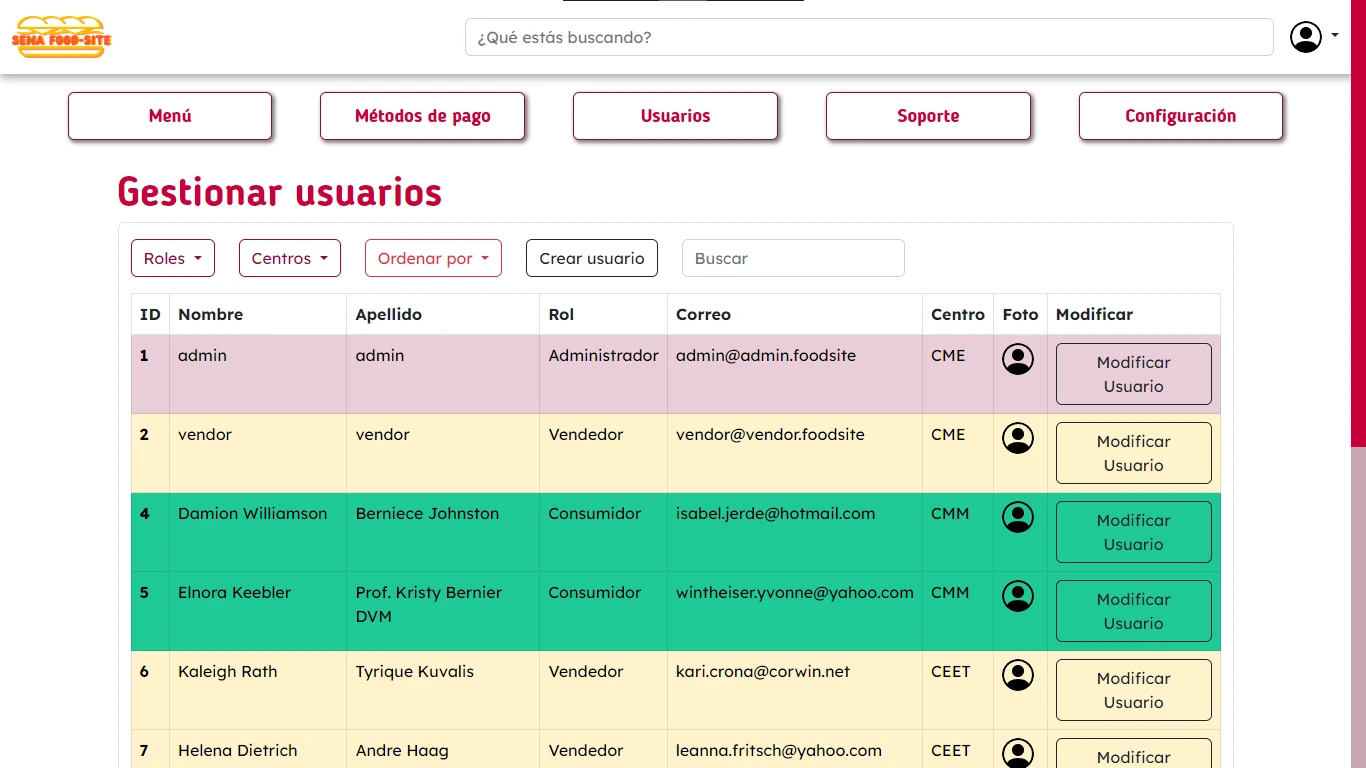Expand the dropdown caret beside profile icon

coord(1335,36)
